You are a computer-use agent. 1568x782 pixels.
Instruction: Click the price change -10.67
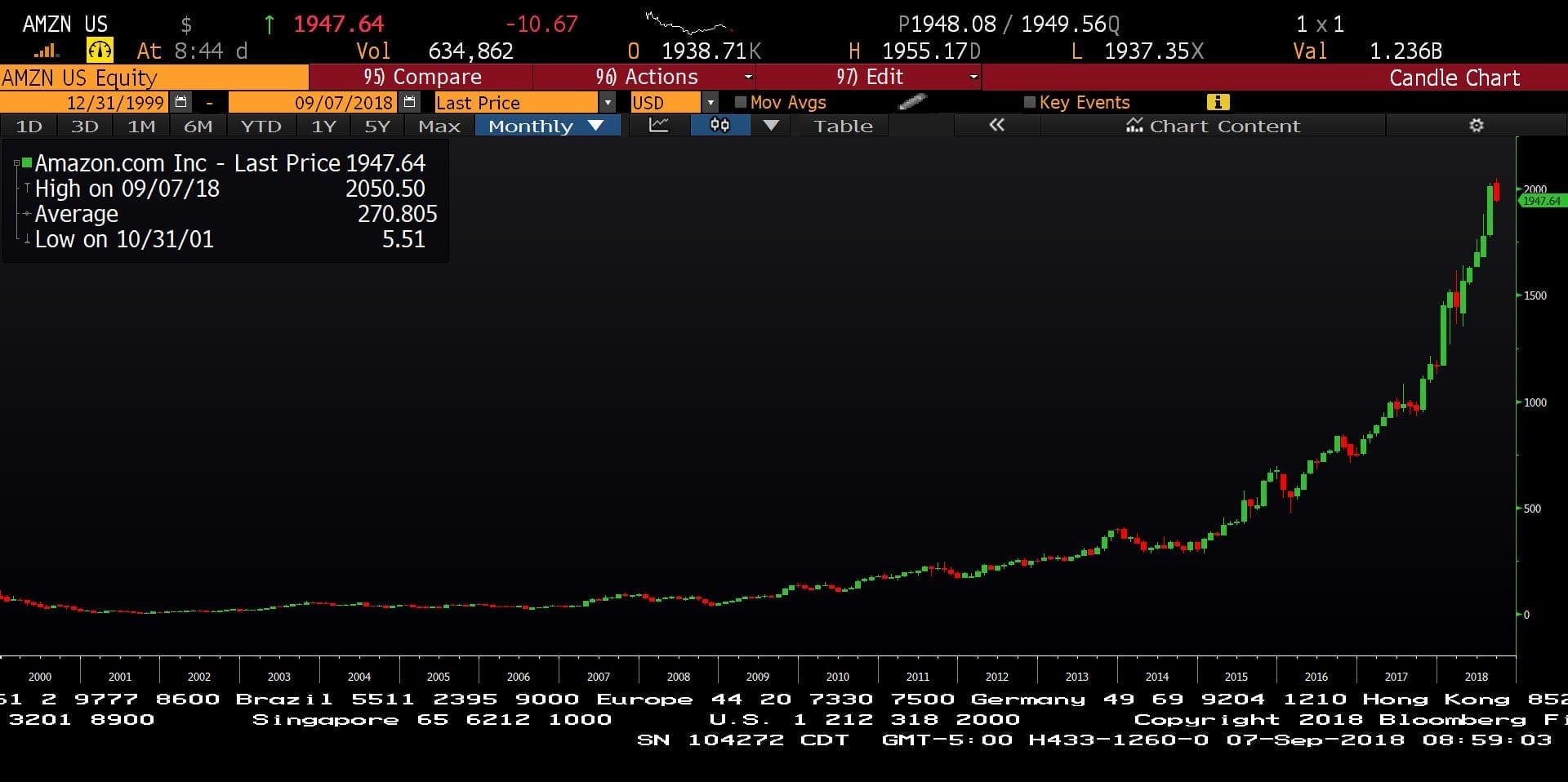[x=541, y=24]
